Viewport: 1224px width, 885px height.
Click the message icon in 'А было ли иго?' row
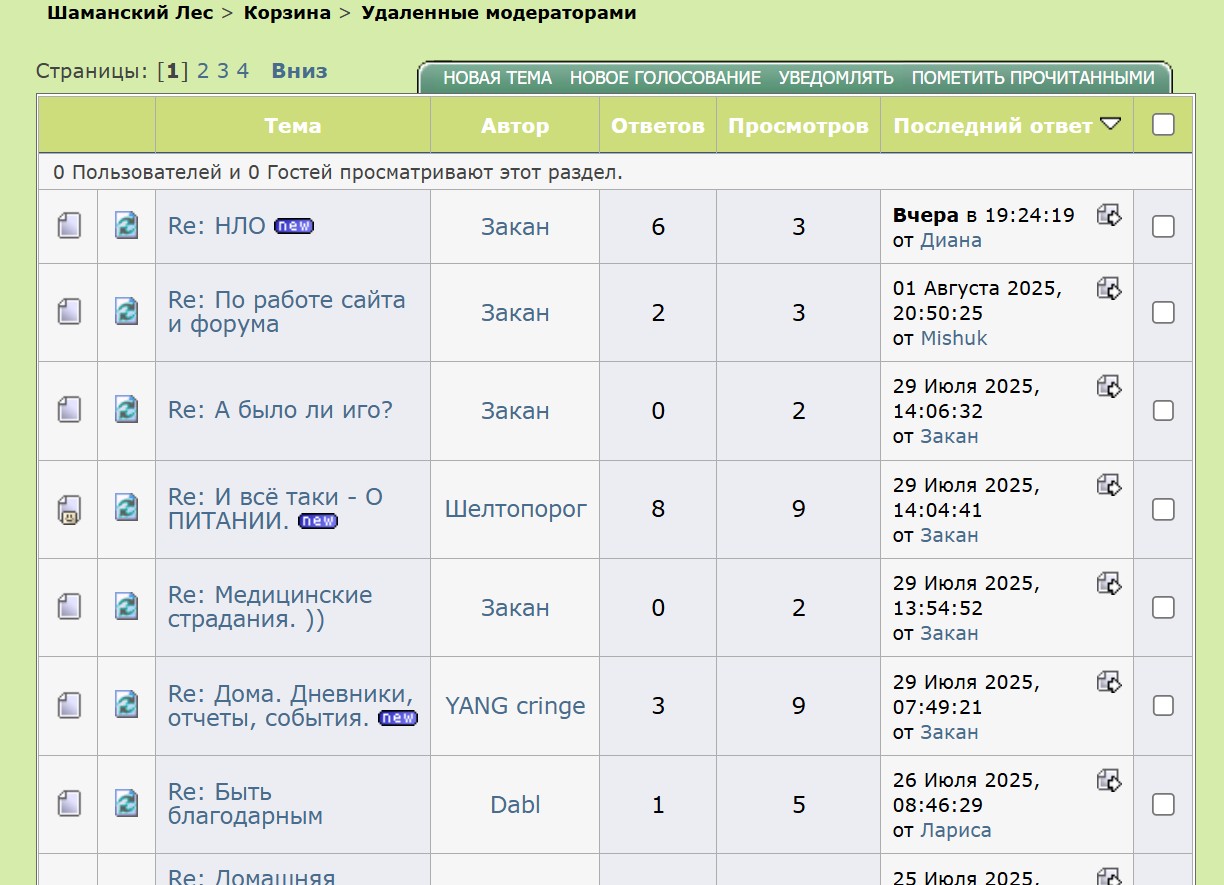tap(126, 409)
